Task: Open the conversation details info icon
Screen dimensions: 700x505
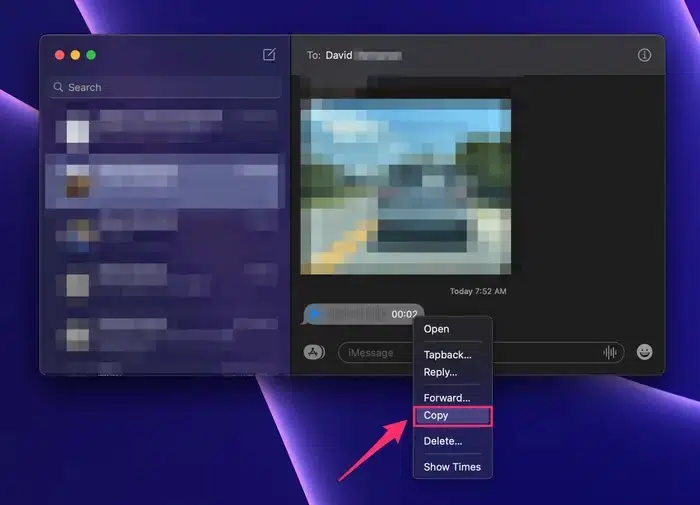Action: point(644,55)
